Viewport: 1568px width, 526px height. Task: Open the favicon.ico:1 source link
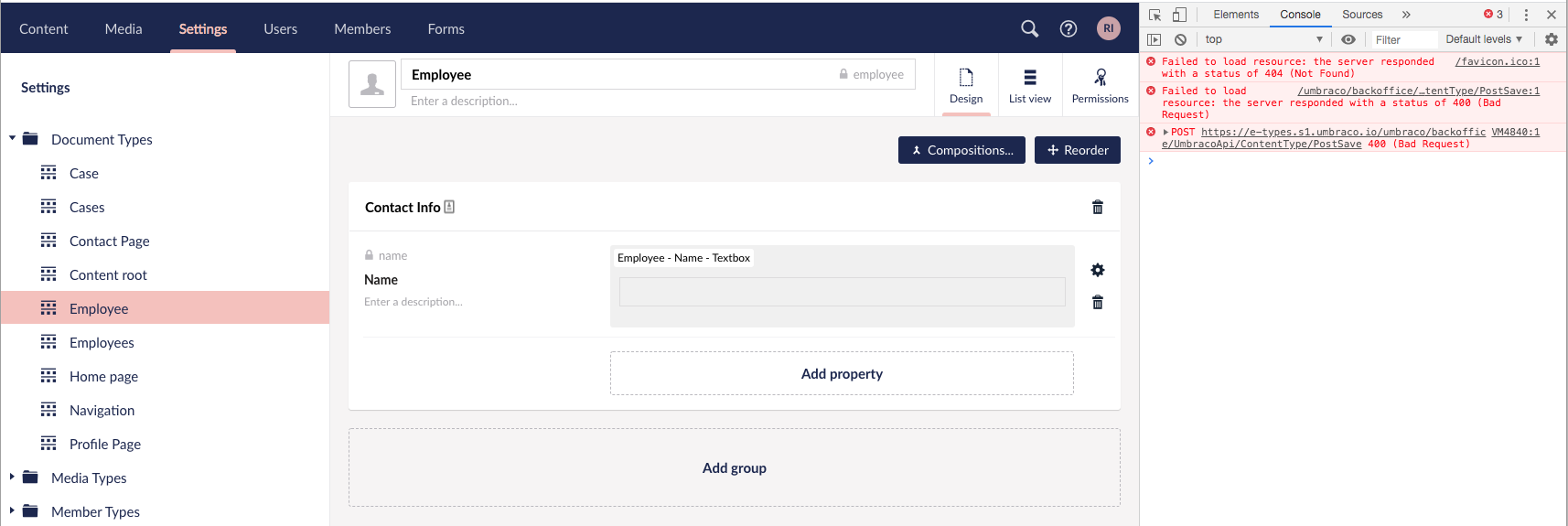click(1498, 62)
